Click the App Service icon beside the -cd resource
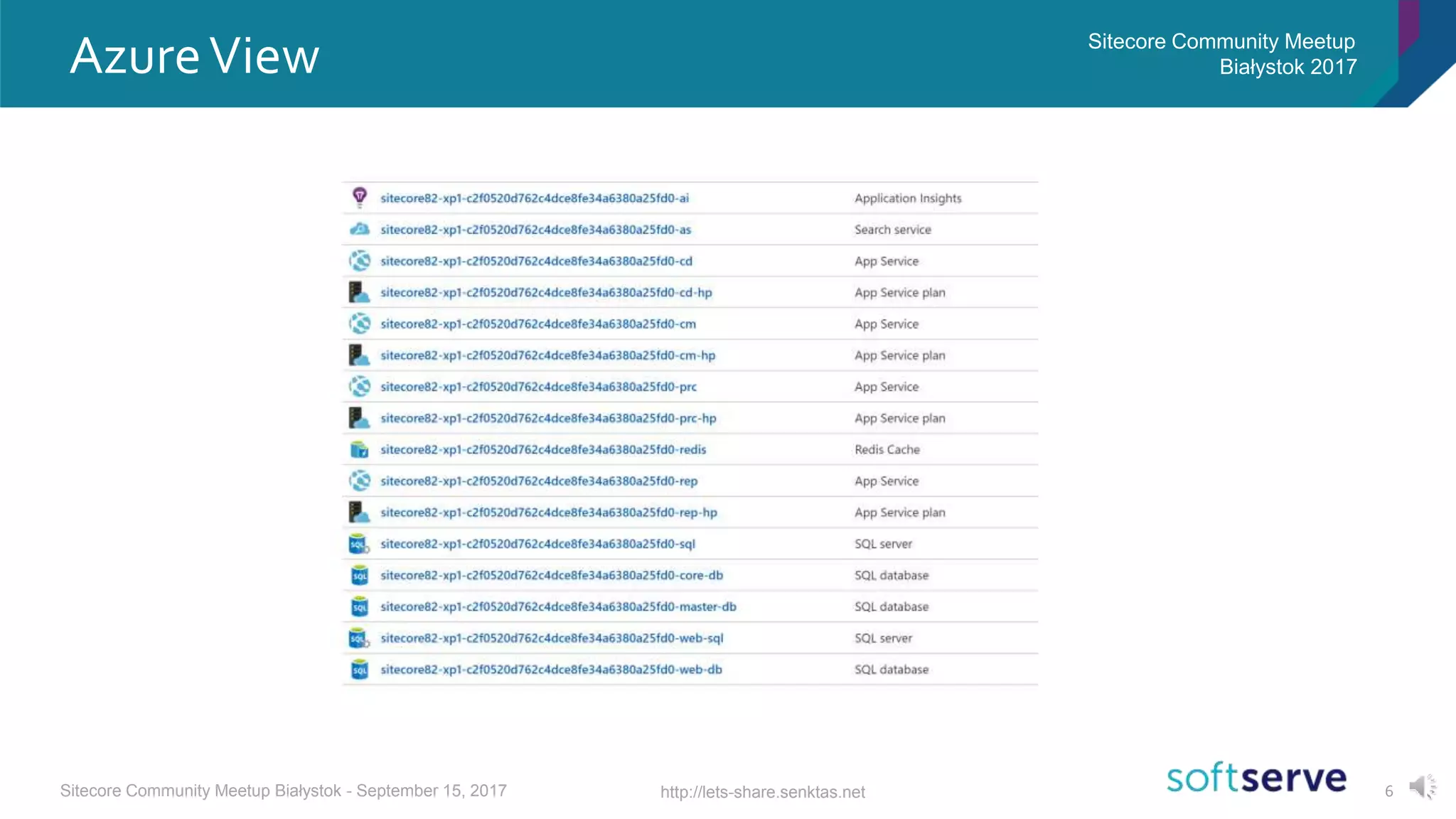This screenshot has height=819, width=1456. (360, 261)
